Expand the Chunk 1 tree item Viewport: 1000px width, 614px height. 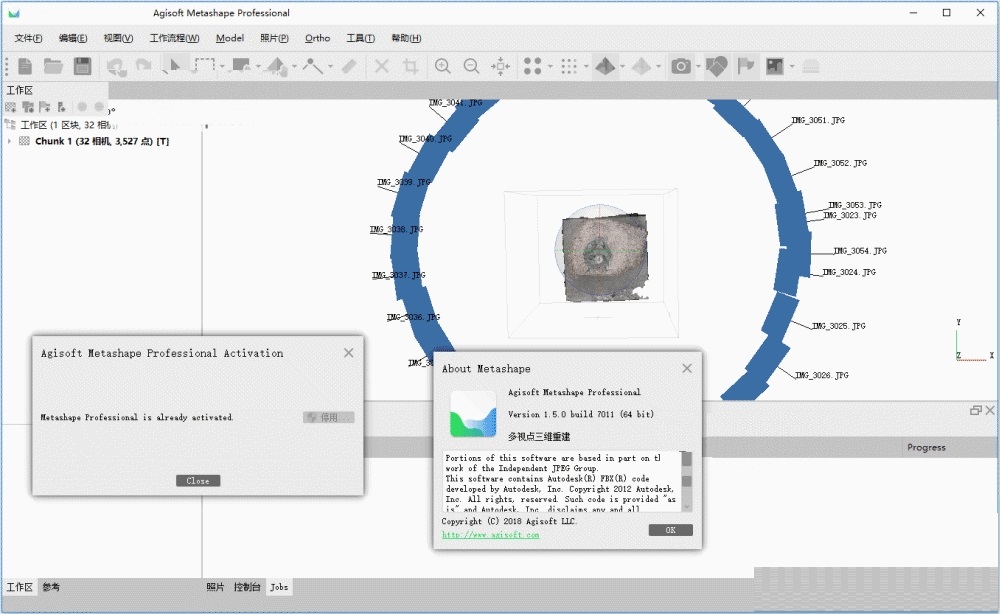(x=10, y=141)
